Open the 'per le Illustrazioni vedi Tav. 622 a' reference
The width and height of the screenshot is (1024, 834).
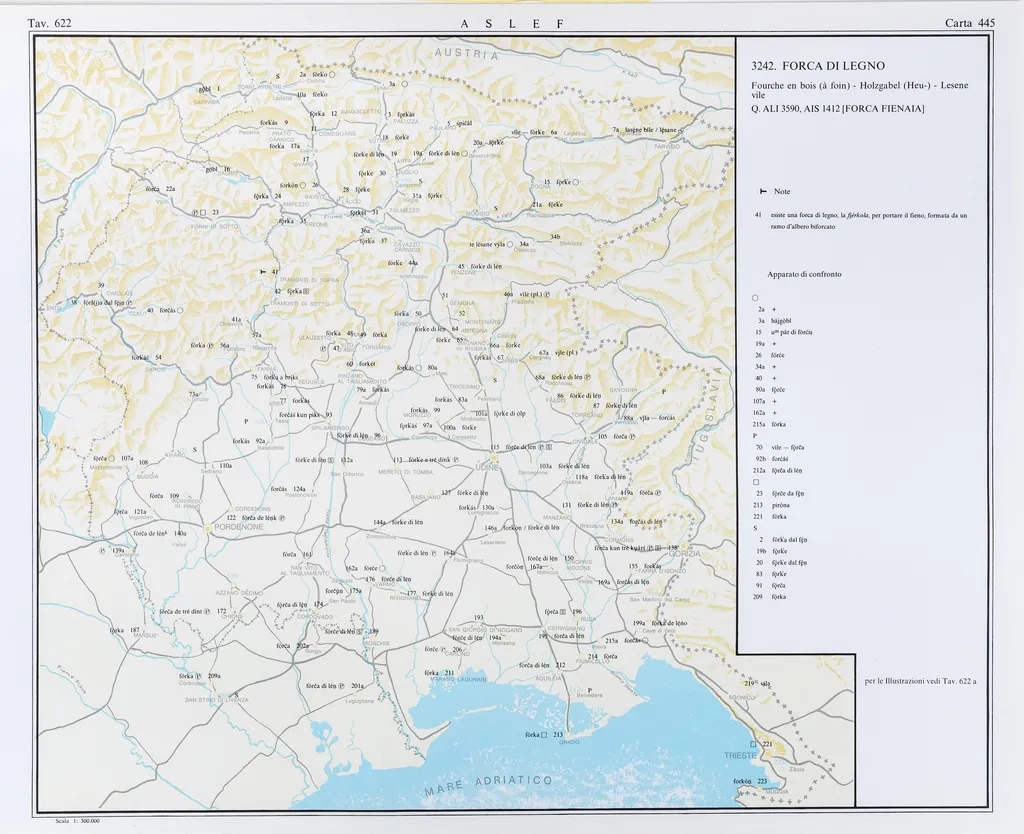(x=919, y=682)
